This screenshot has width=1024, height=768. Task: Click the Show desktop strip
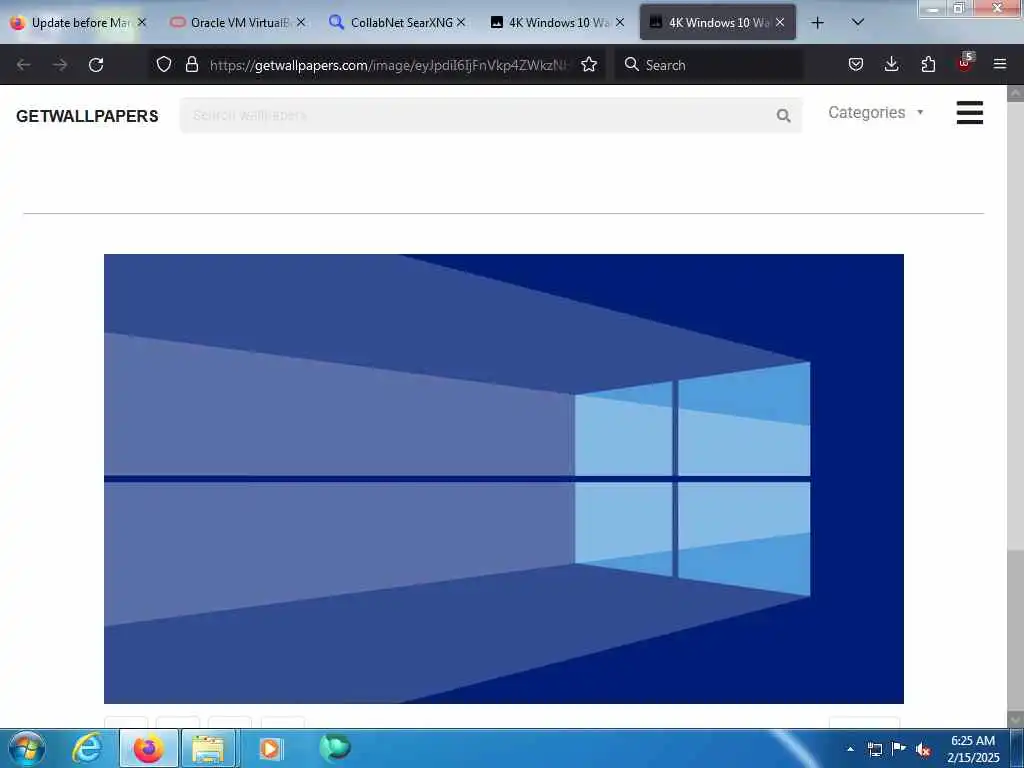pos(1017,749)
